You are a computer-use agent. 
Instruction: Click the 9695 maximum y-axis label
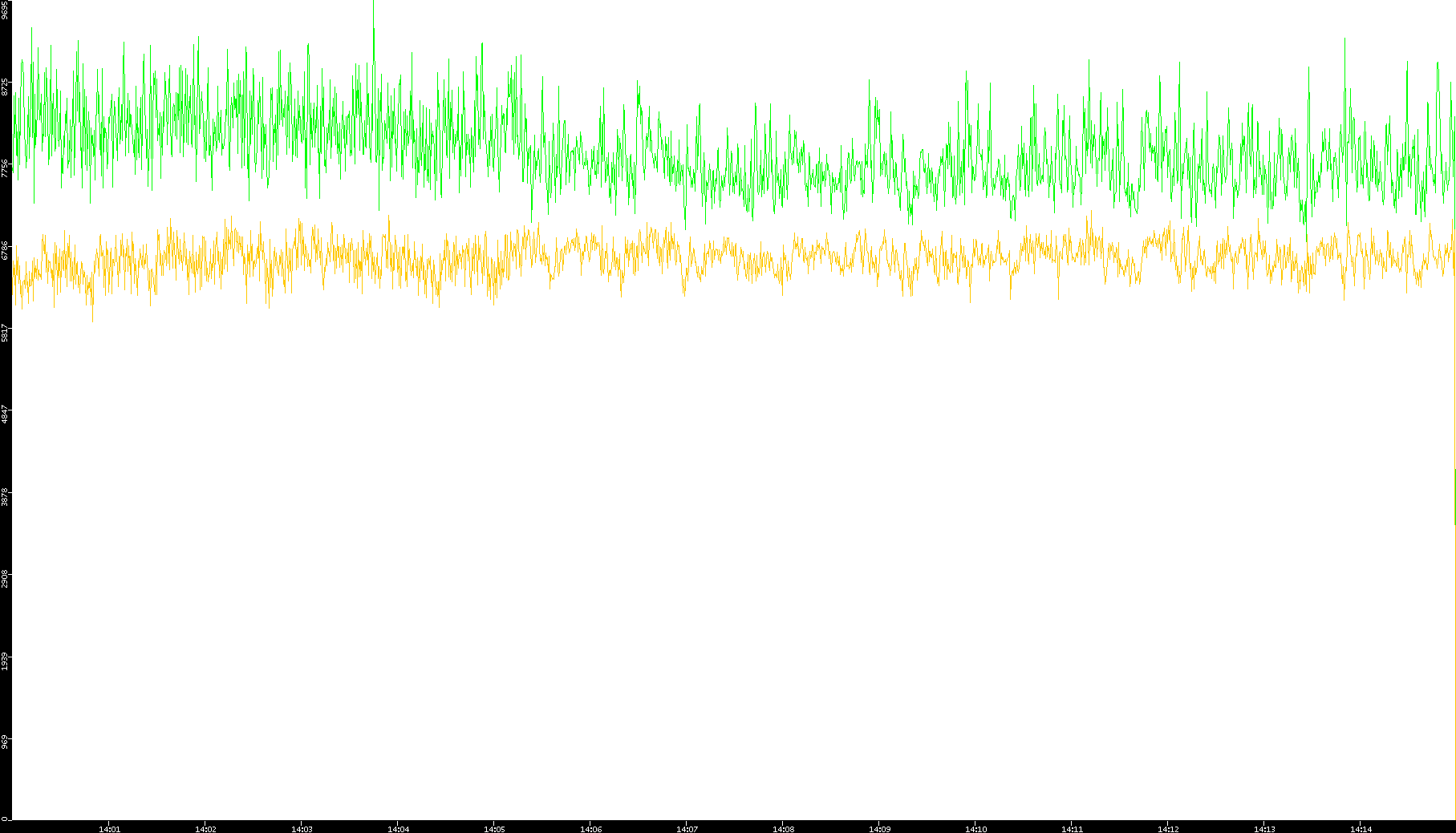point(6,10)
